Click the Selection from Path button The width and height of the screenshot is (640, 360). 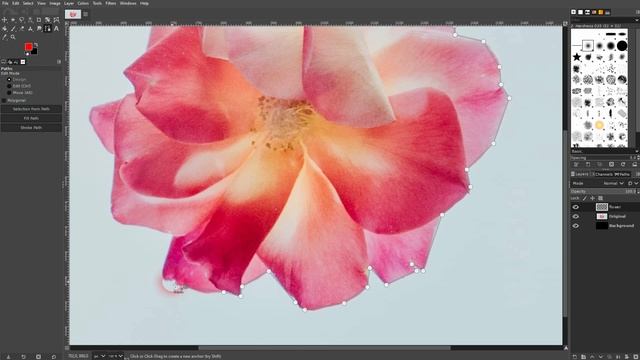coord(31,109)
